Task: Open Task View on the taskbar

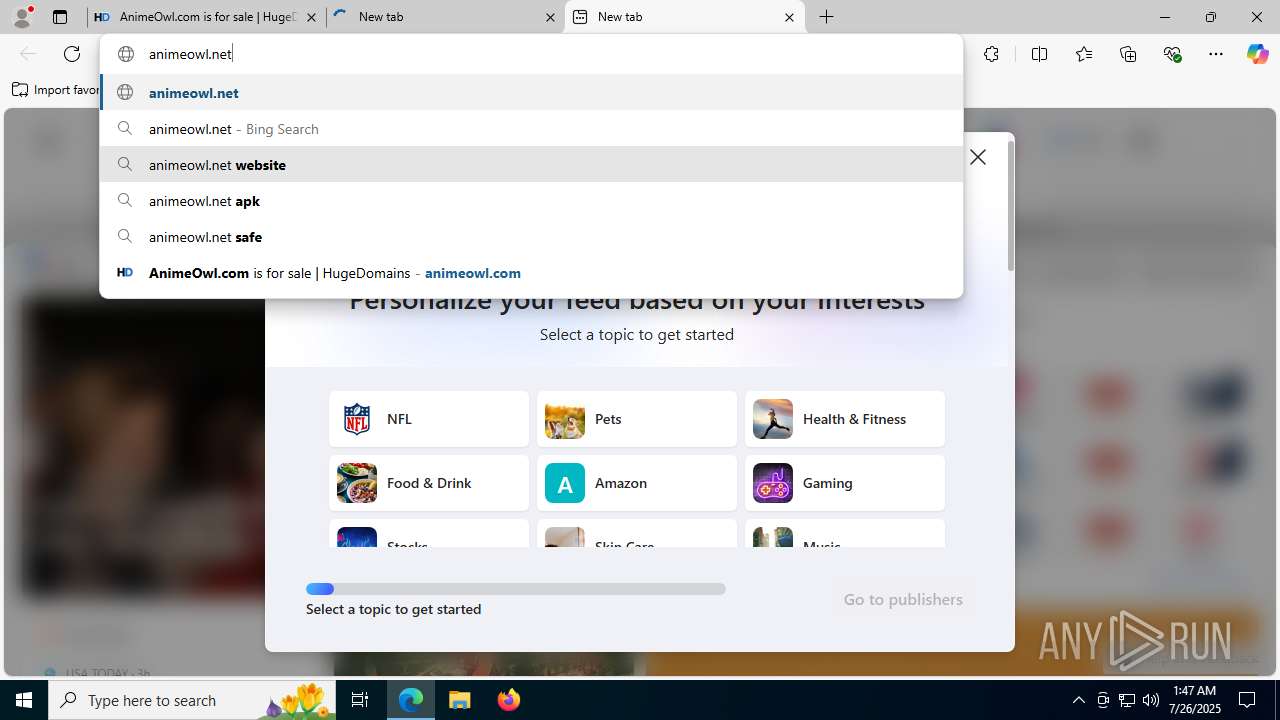Action: [x=360, y=700]
